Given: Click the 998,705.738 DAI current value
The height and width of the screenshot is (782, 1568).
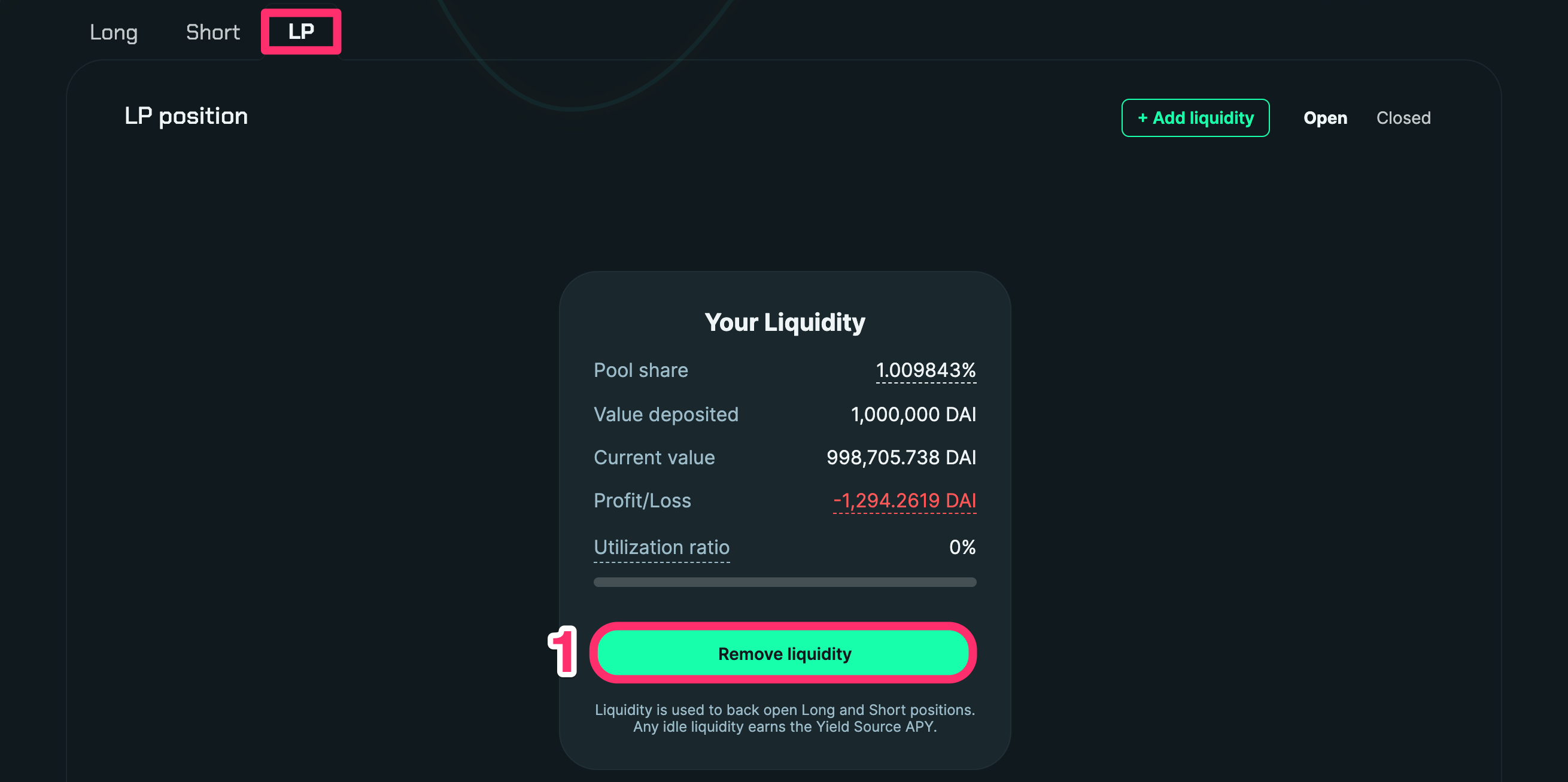Looking at the screenshot, I should point(901,458).
